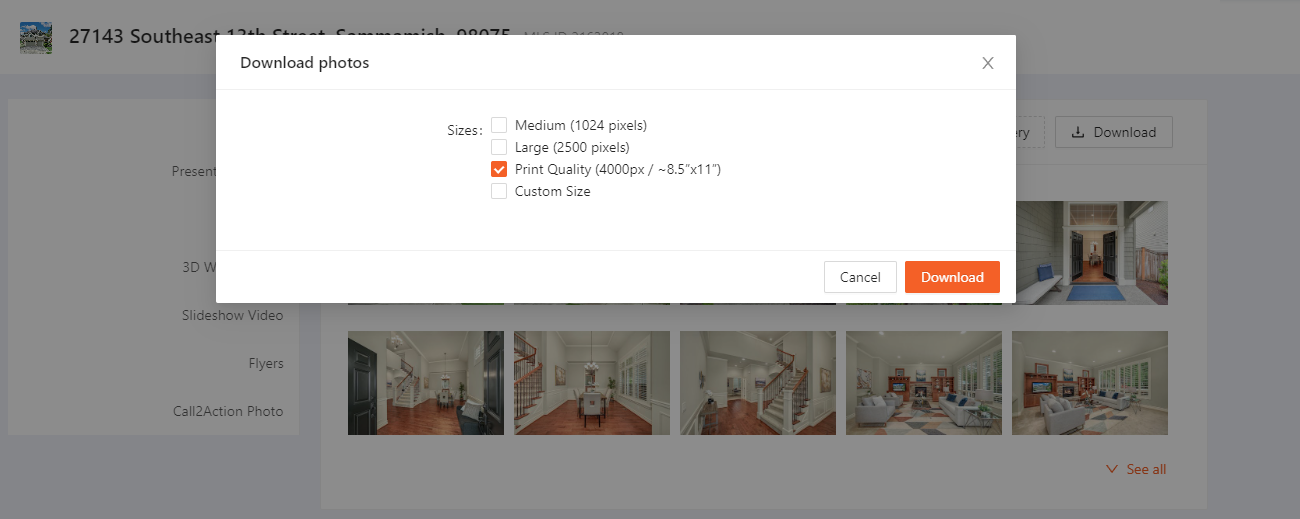Close the Download photos dialog
This screenshot has height=519, width=1300.
click(x=987, y=63)
